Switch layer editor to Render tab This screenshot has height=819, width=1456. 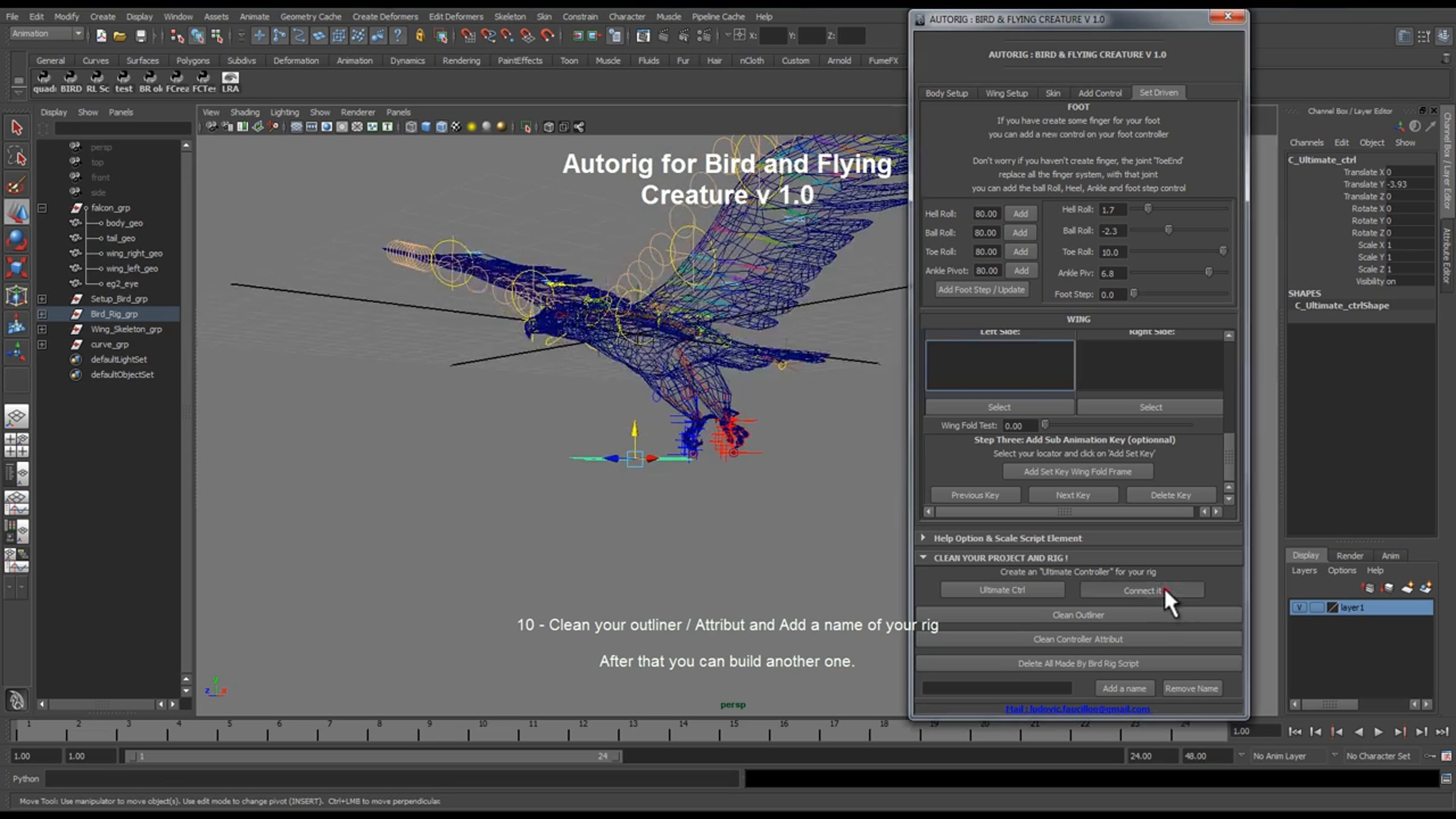(x=1350, y=556)
